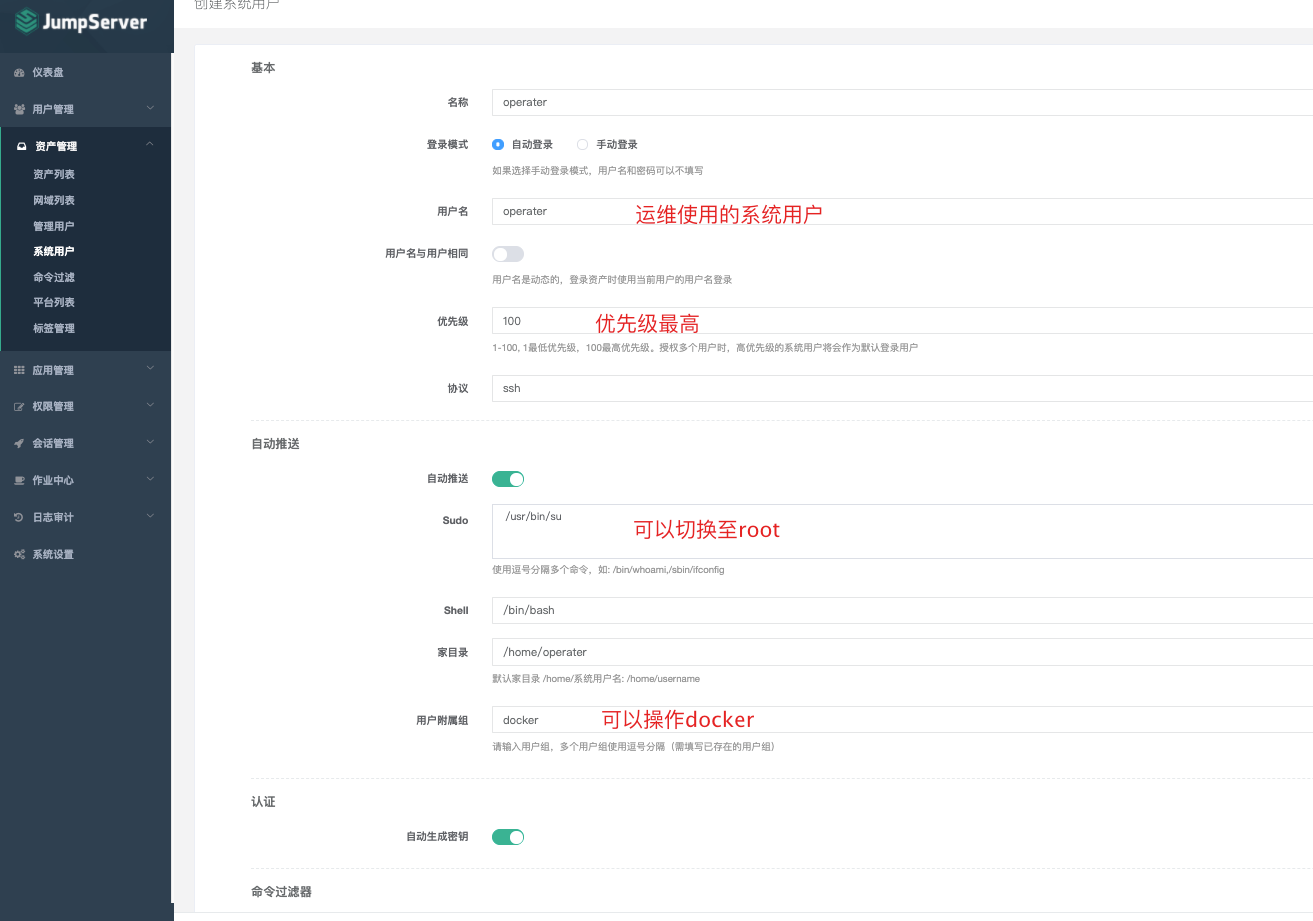Toggle the 自动推送 switch off
The width and height of the screenshot is (1313, 921).
click(x=508, y=479)
